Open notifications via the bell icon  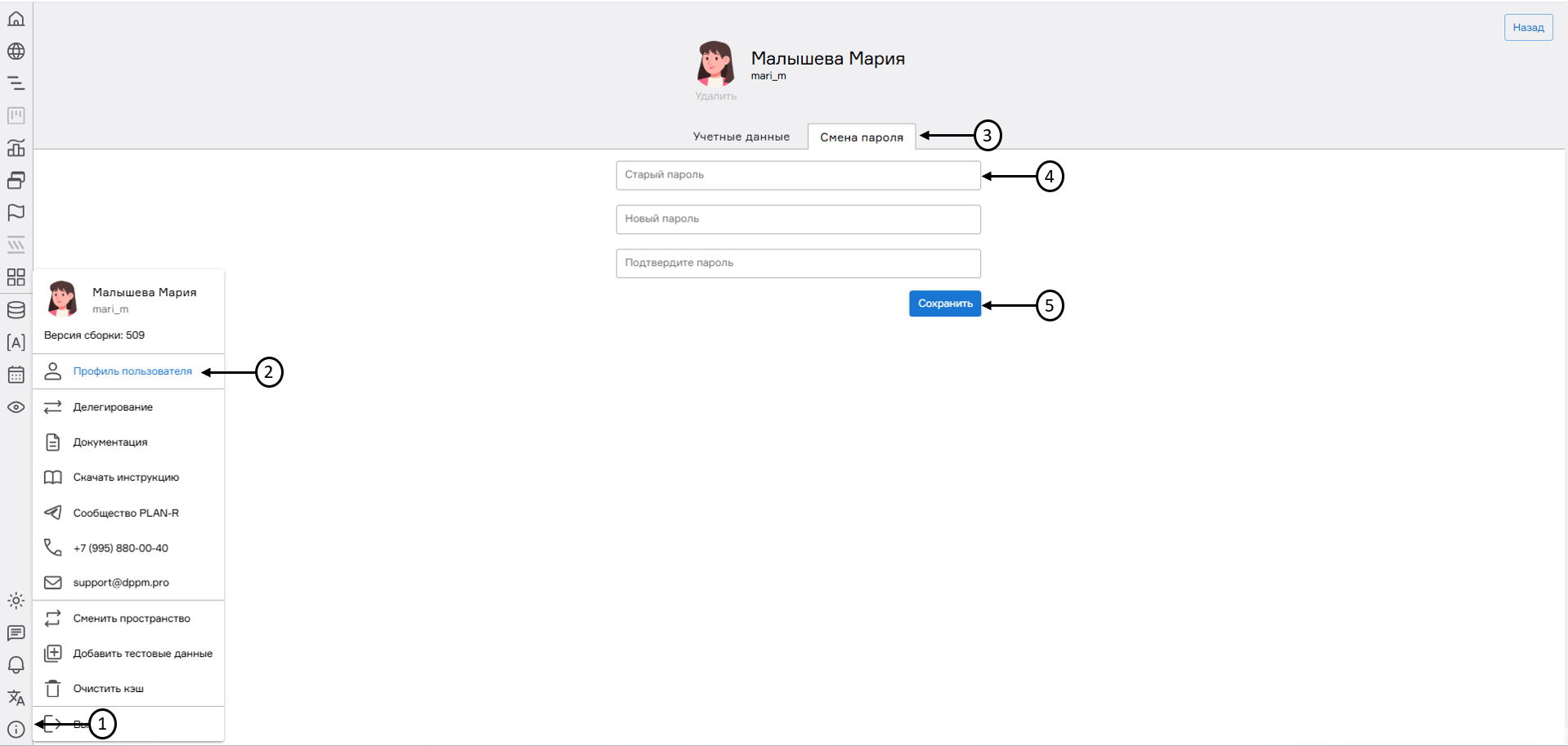tap(16, 665)
